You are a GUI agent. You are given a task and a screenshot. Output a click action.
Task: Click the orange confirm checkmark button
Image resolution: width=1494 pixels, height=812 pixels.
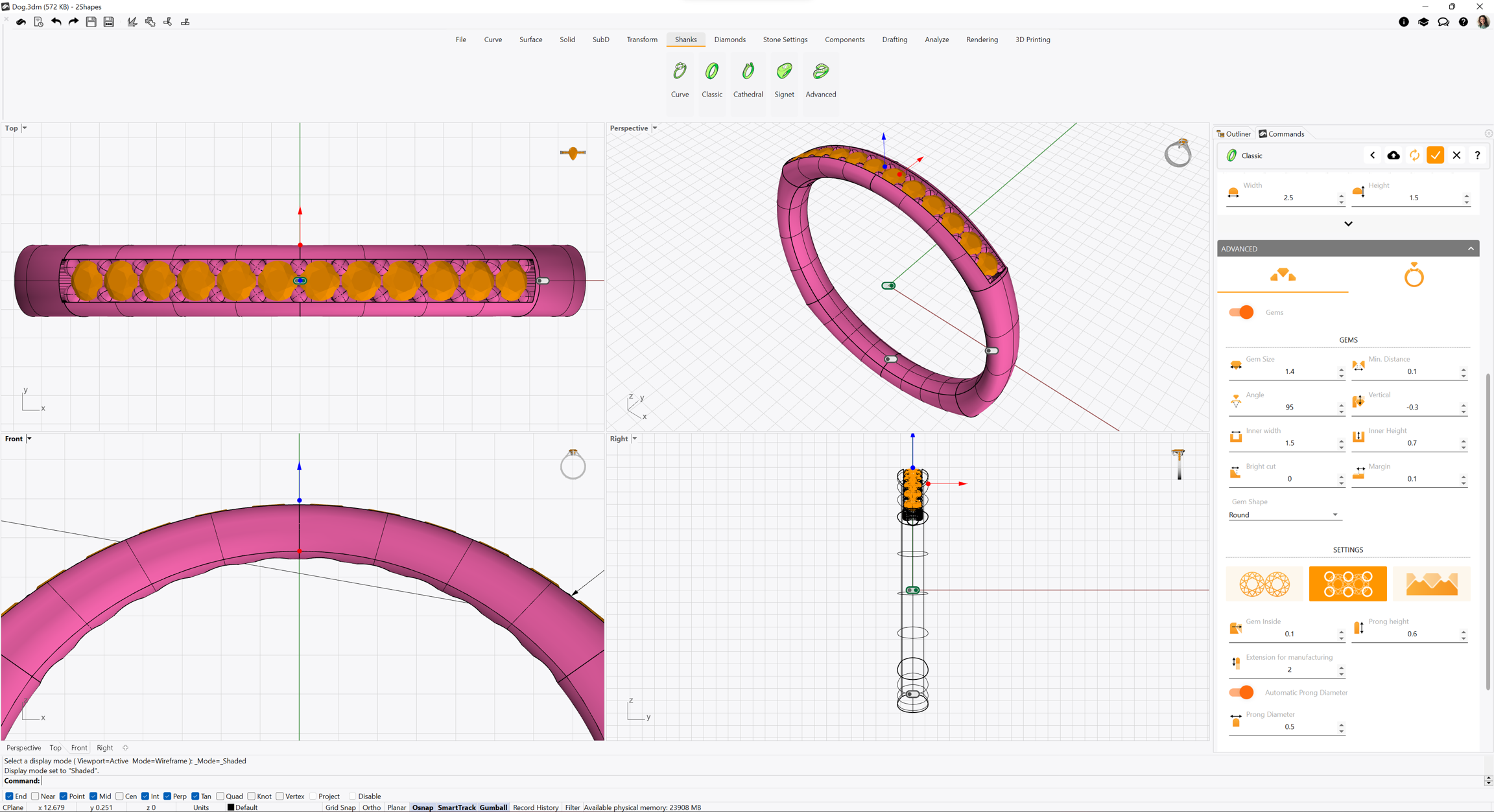1435,156
